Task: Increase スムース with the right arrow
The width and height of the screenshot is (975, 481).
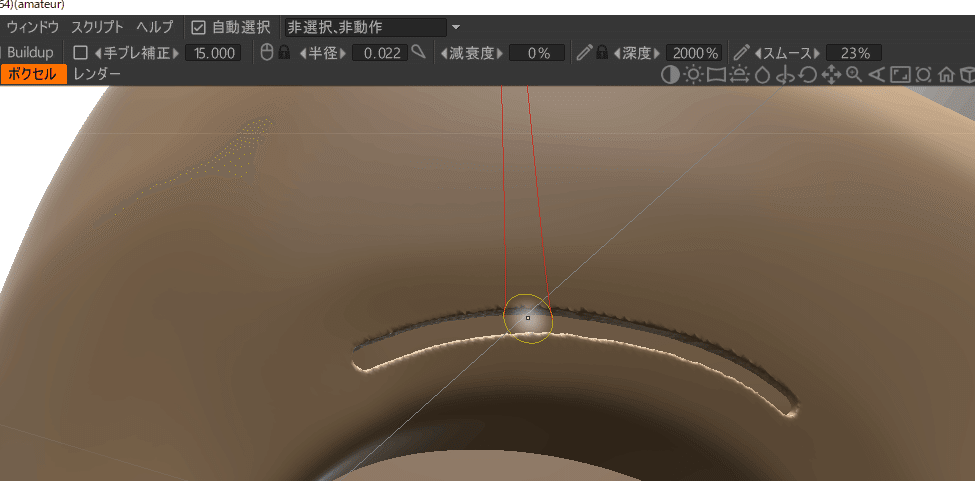Action: [x=818, y=53]
